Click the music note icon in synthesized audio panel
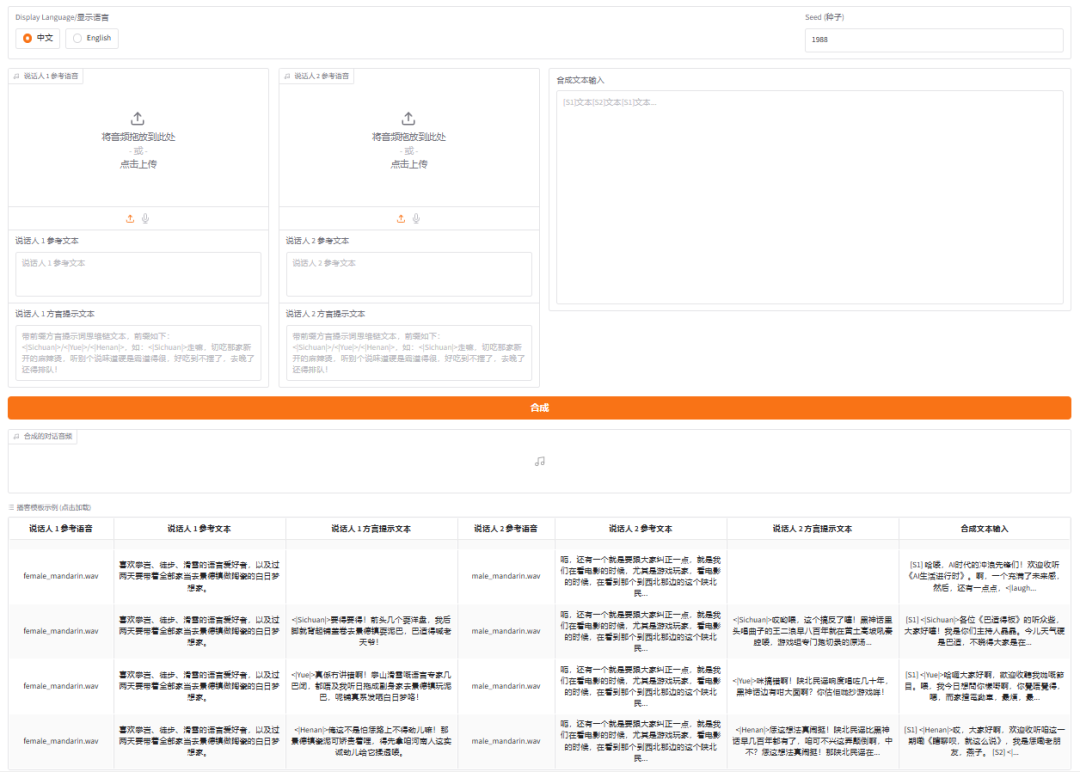Image resolution: width=1080 pixels, height=772 pixels. (539, 461)
